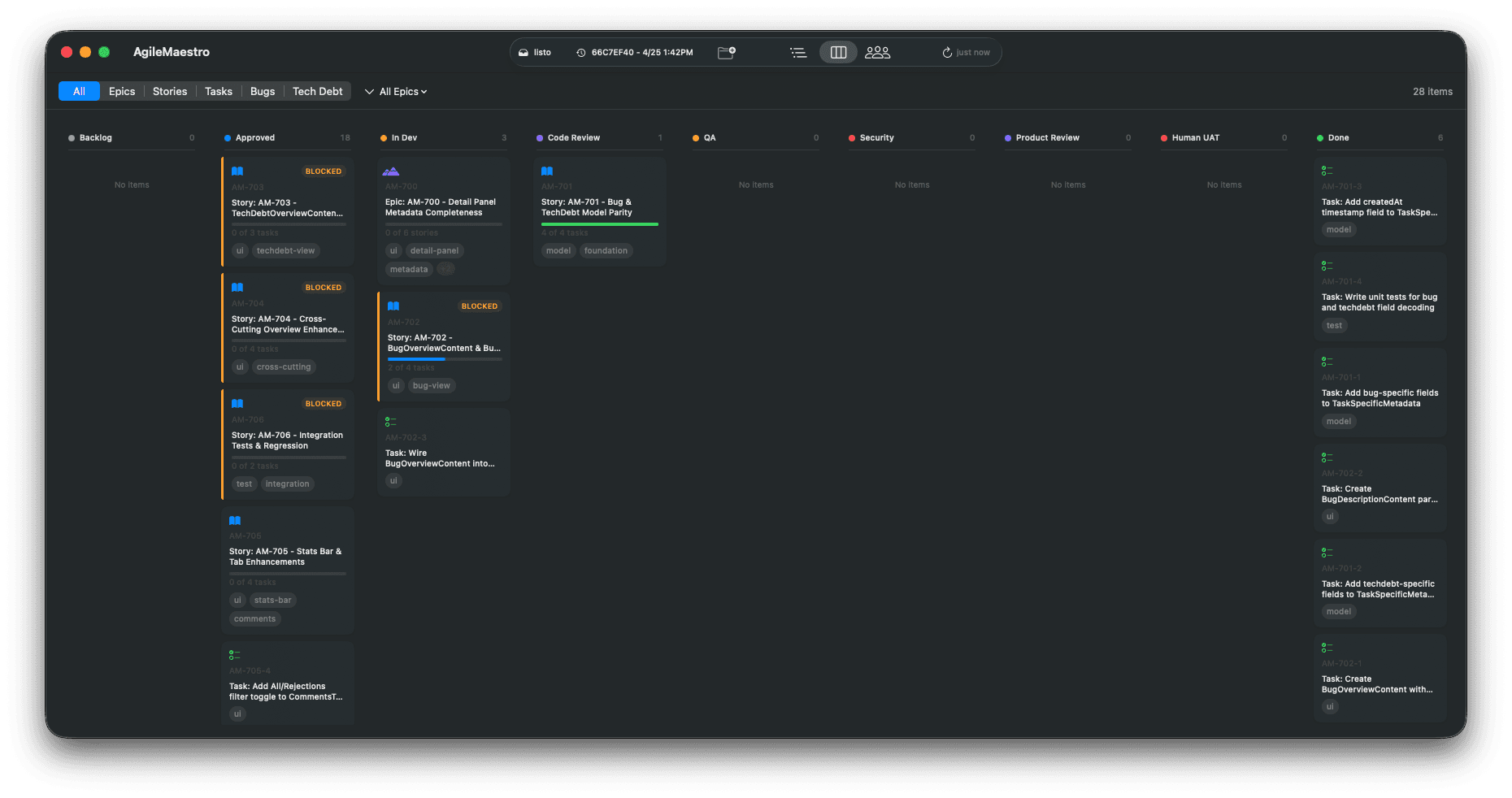Screen dimensions: 1512x798
Task: Click the Backlog column header
Action: point(132,138)
